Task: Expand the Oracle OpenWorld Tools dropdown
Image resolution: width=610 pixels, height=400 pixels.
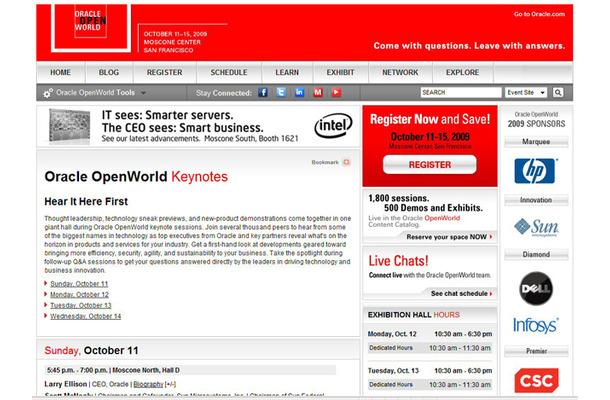Action: (x=143, y=93)
